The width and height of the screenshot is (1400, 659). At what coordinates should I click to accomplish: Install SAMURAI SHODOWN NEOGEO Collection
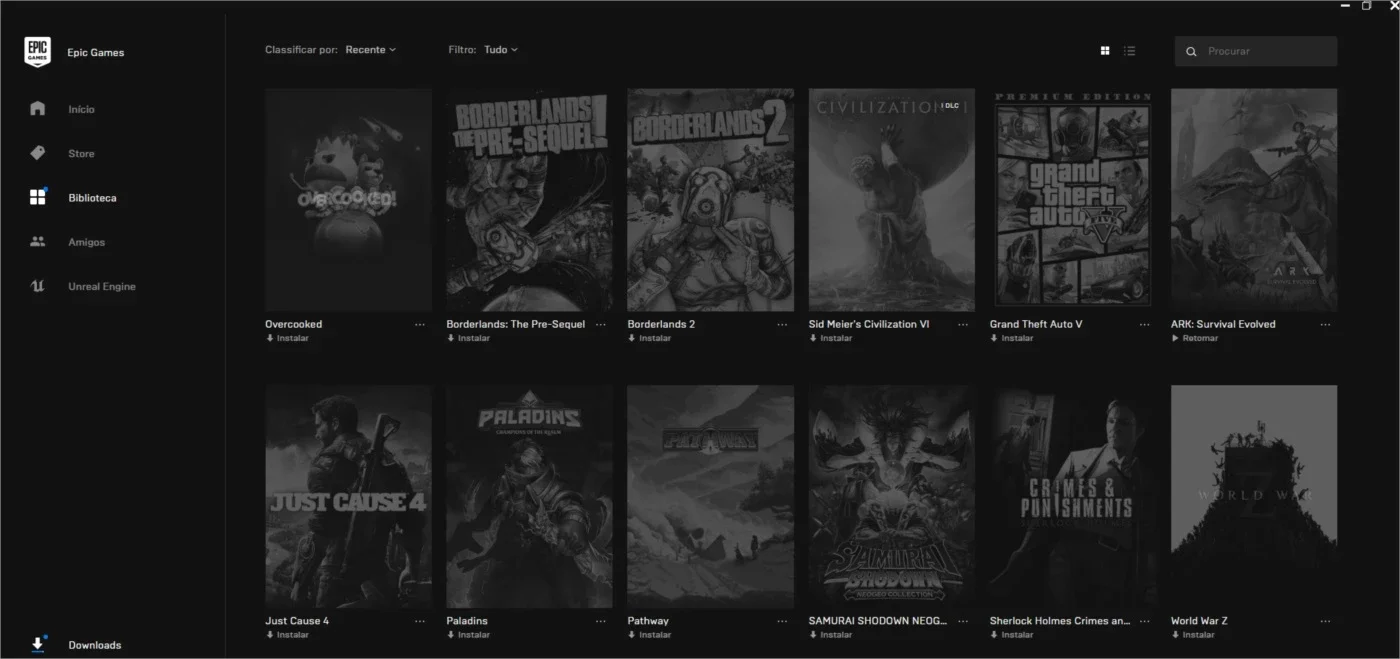click(x=830, y=635)
